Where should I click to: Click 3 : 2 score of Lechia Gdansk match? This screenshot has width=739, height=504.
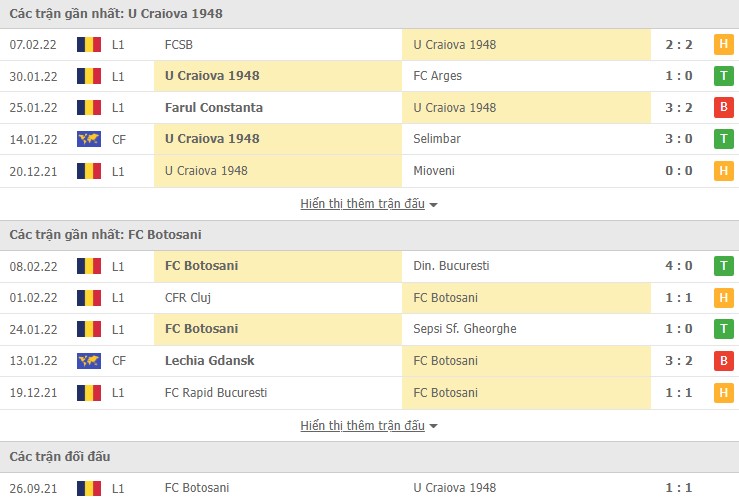679,361
